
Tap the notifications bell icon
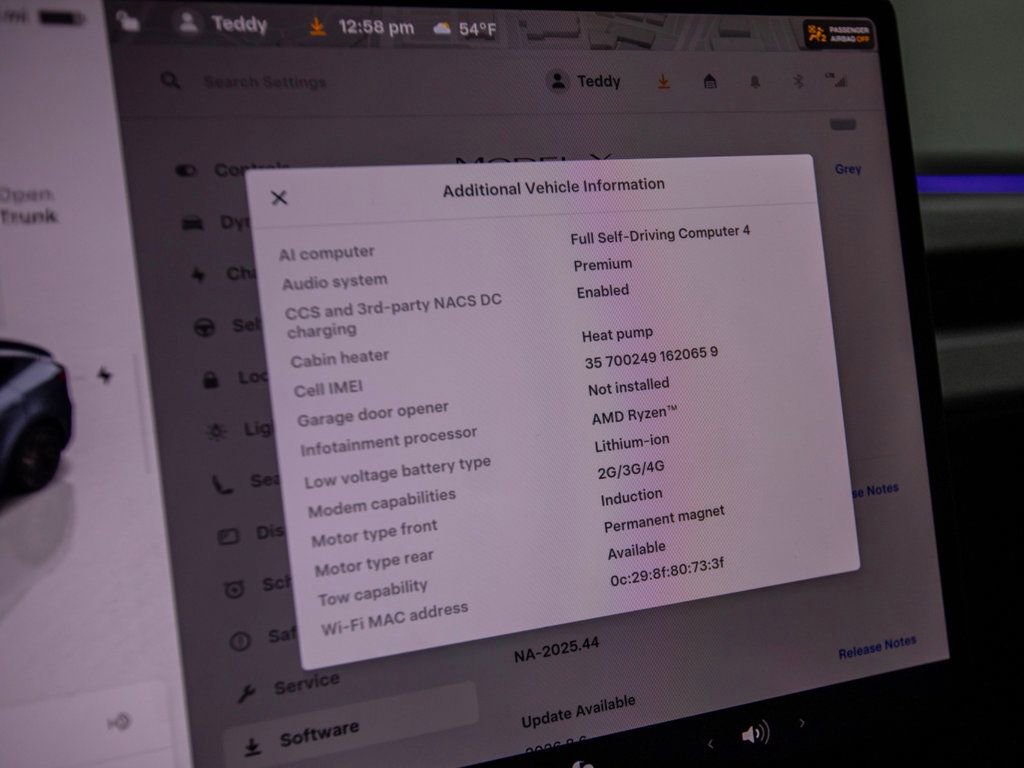[x=755, y=82]
